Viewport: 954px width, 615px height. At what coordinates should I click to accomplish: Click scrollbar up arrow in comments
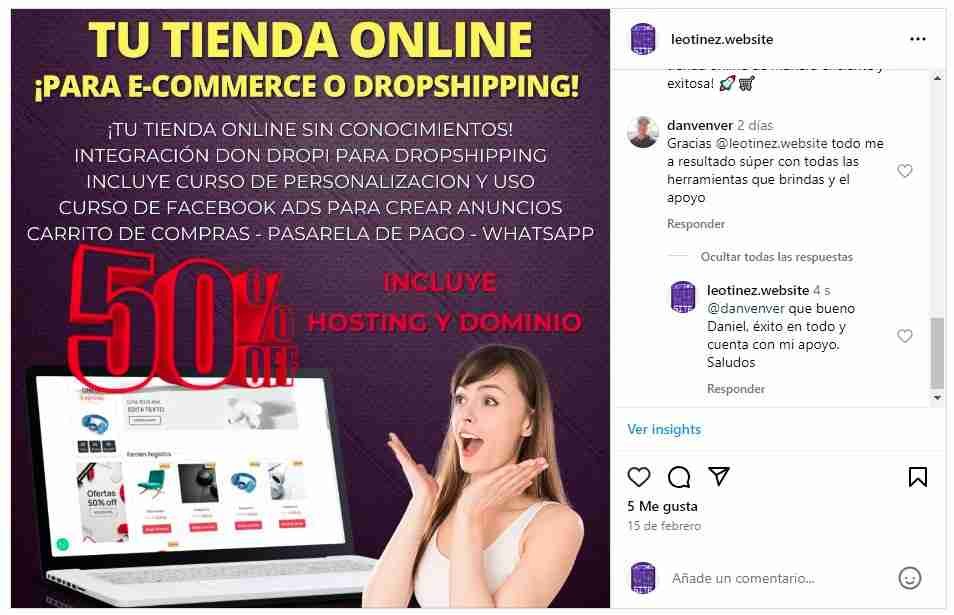click(938, 78)
